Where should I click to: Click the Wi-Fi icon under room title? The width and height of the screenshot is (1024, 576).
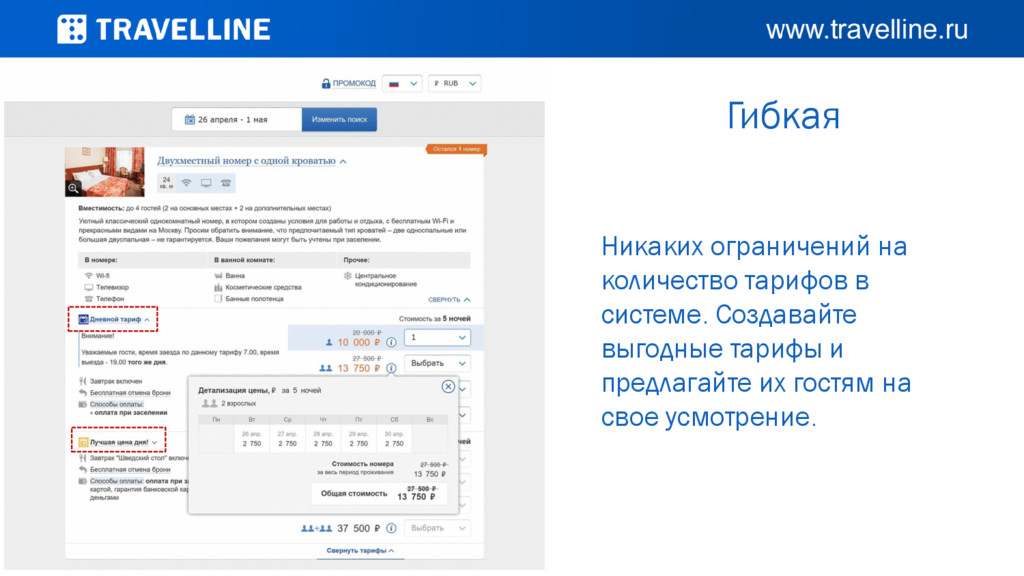tap(187, 183)
